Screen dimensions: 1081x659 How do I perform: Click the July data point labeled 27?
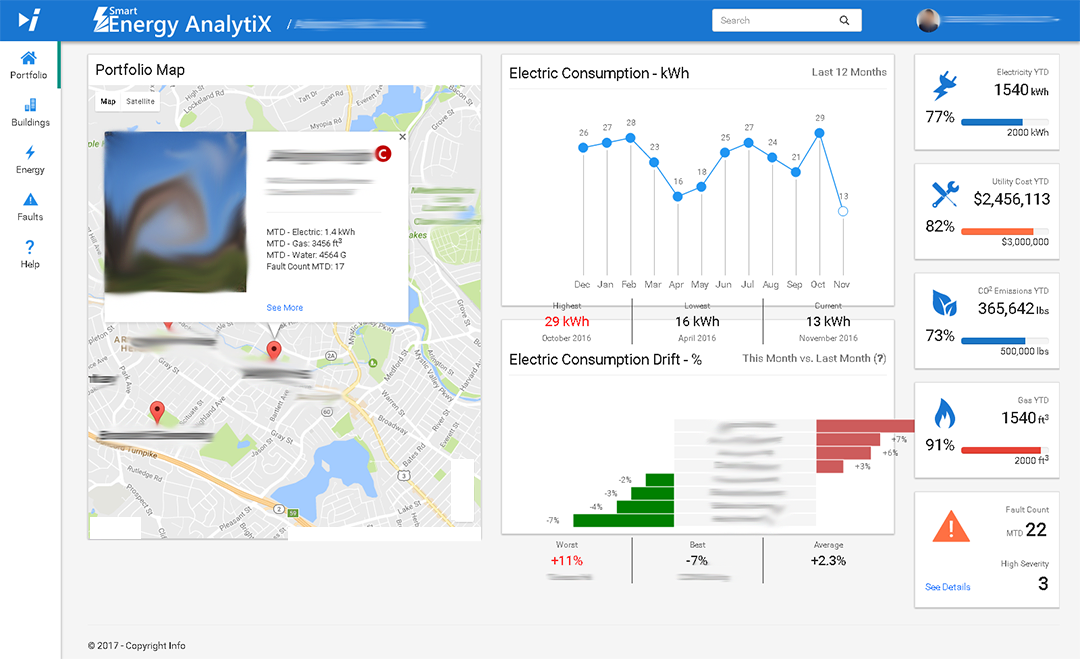point(748,143)
